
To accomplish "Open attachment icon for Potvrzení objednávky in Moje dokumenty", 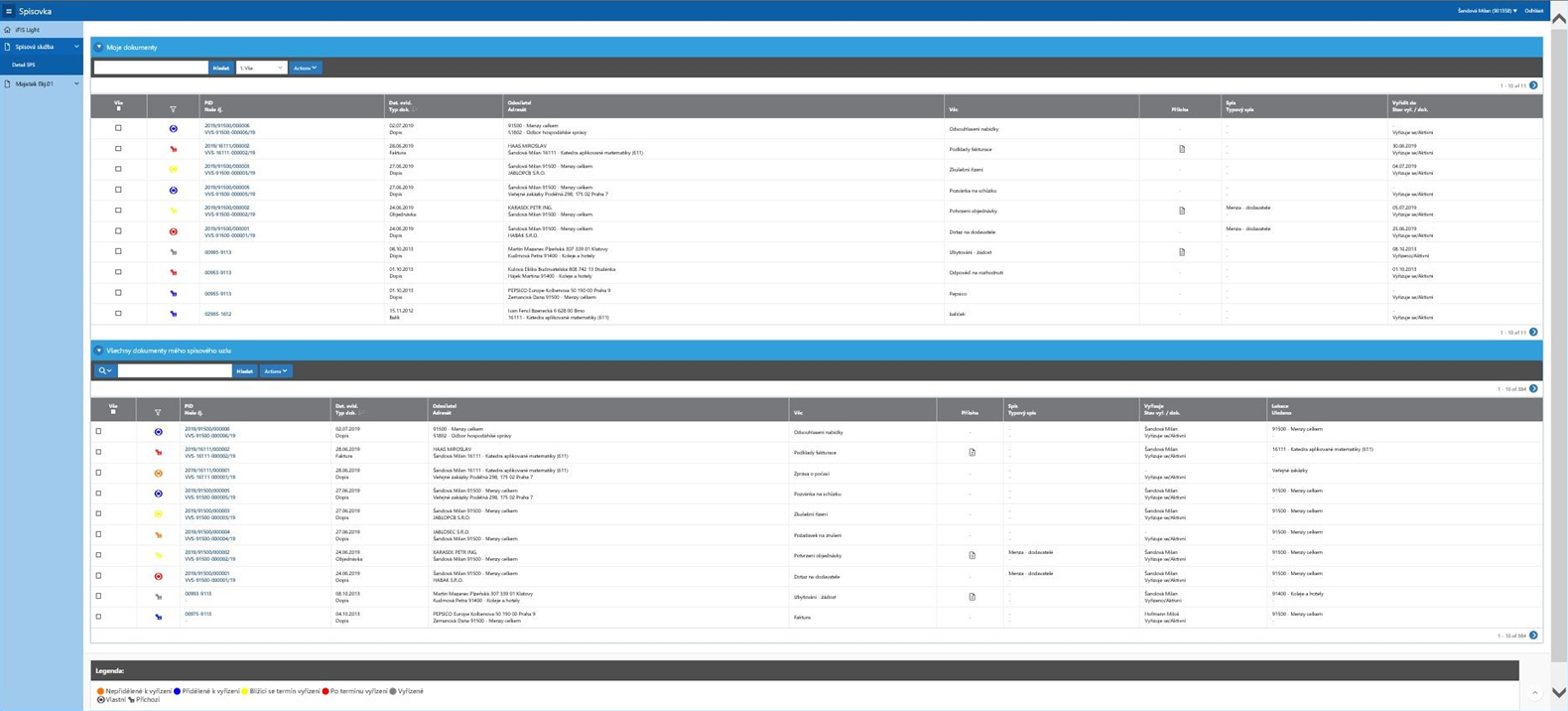I will point(1182,211).
